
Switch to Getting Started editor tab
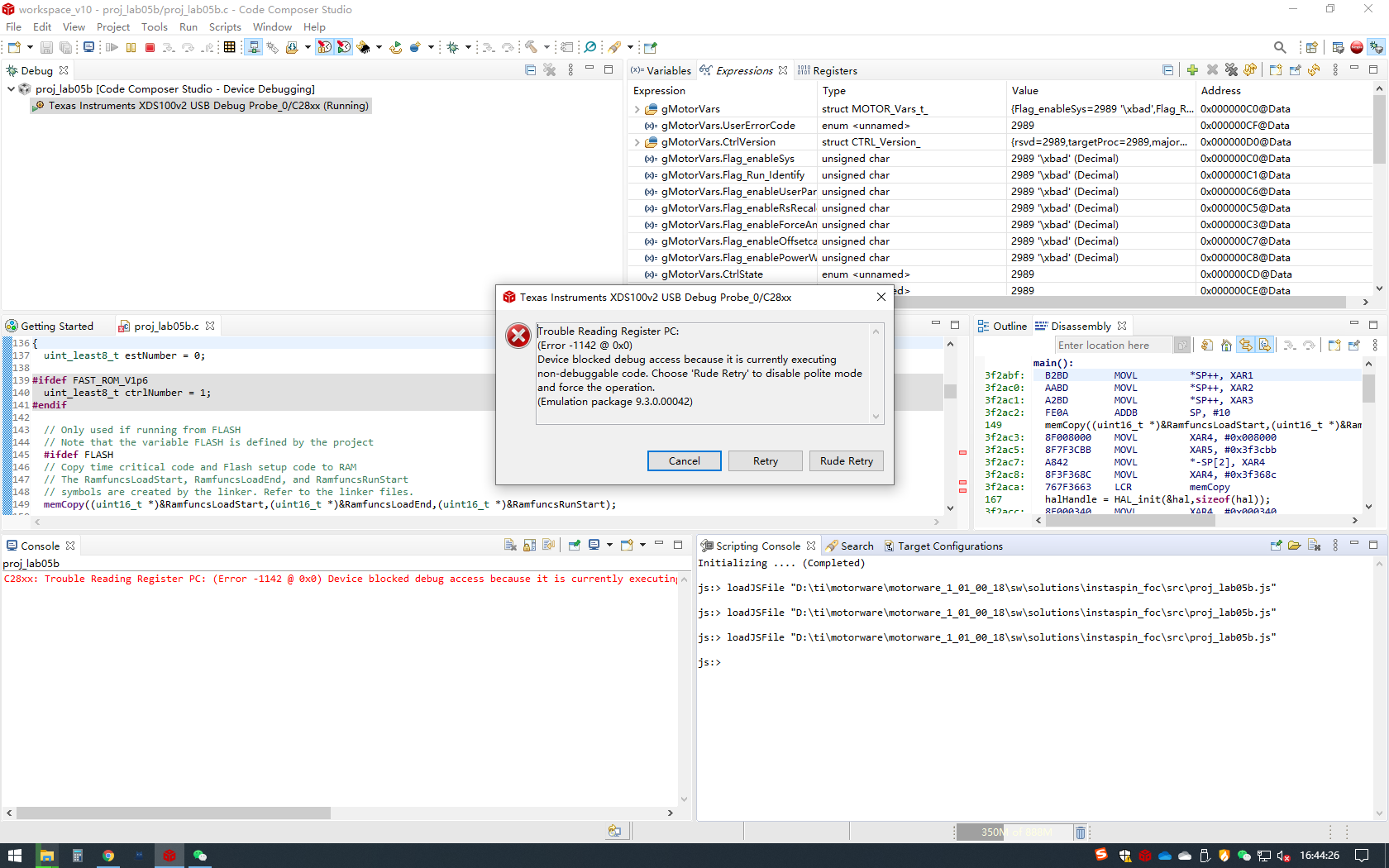(x=50, y=327)
